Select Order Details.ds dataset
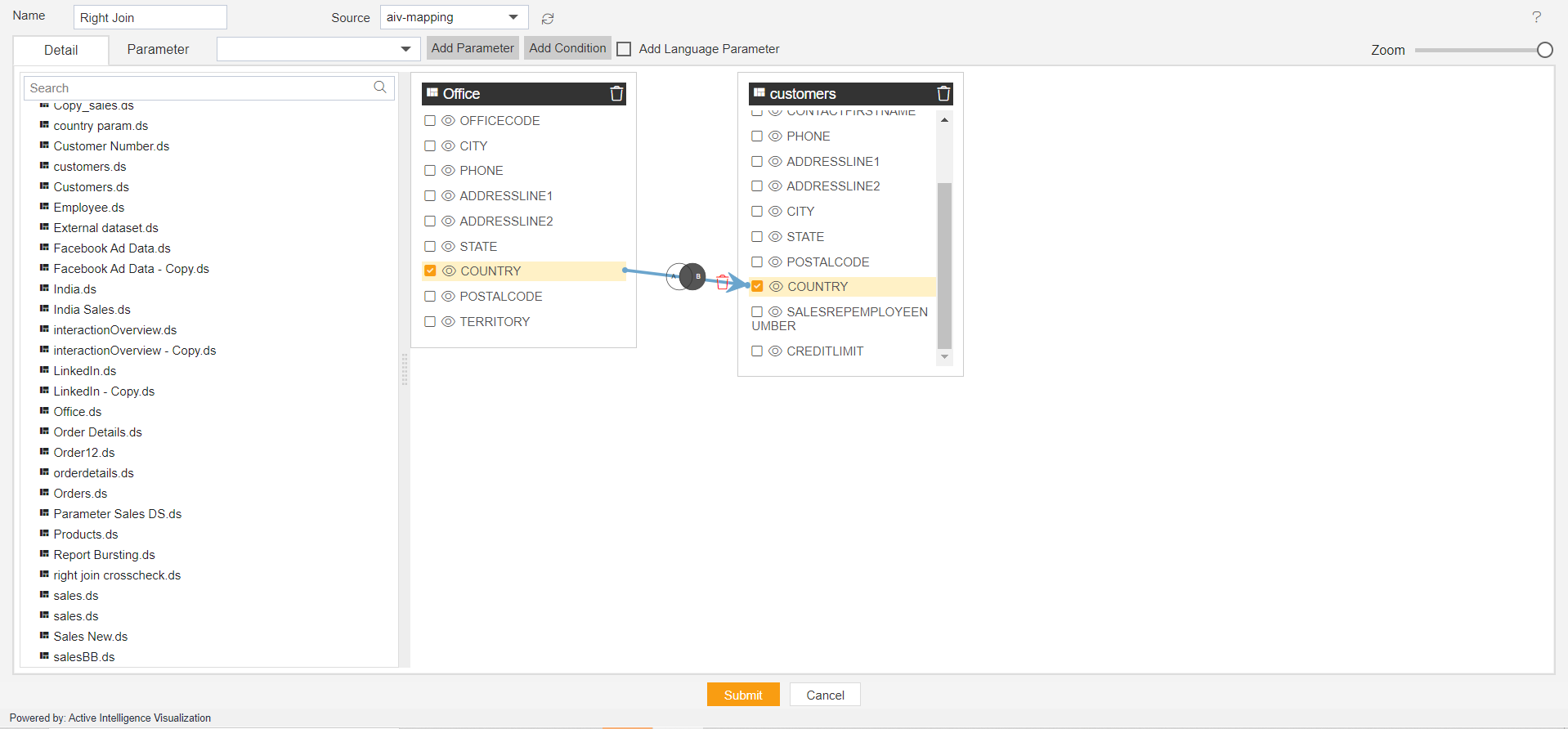The image size is (1568, 729). pyautogui.click(x=97, y=432)
